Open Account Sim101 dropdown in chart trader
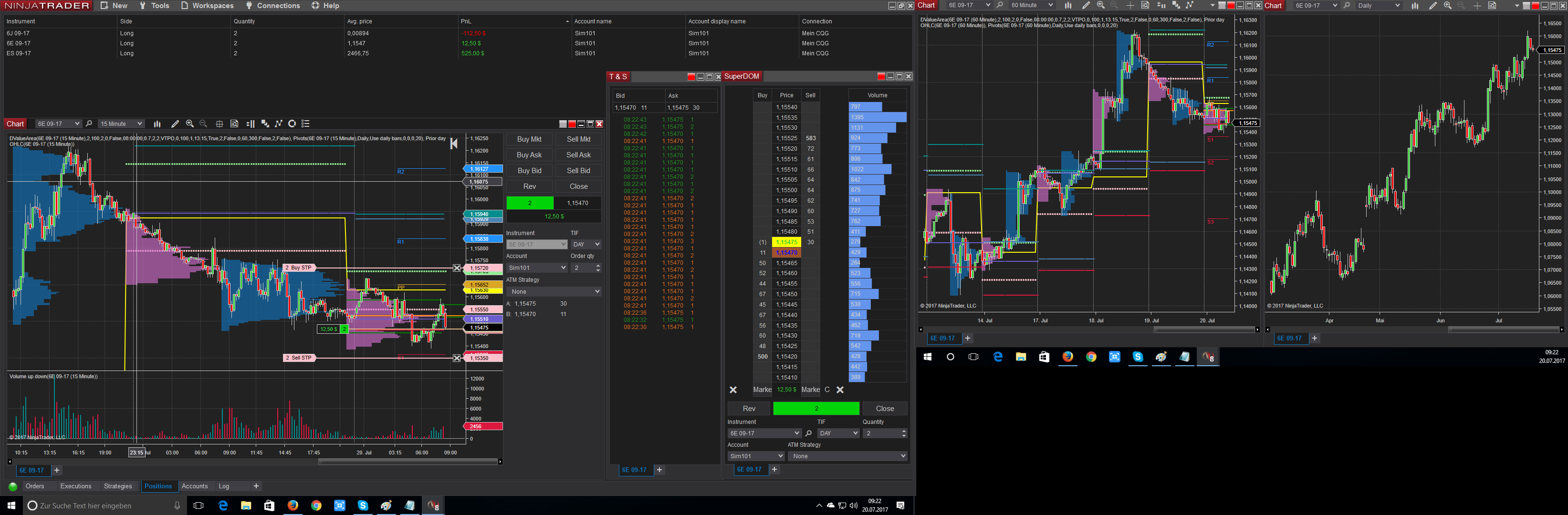The image size is (1568, 515). point(537,268)
